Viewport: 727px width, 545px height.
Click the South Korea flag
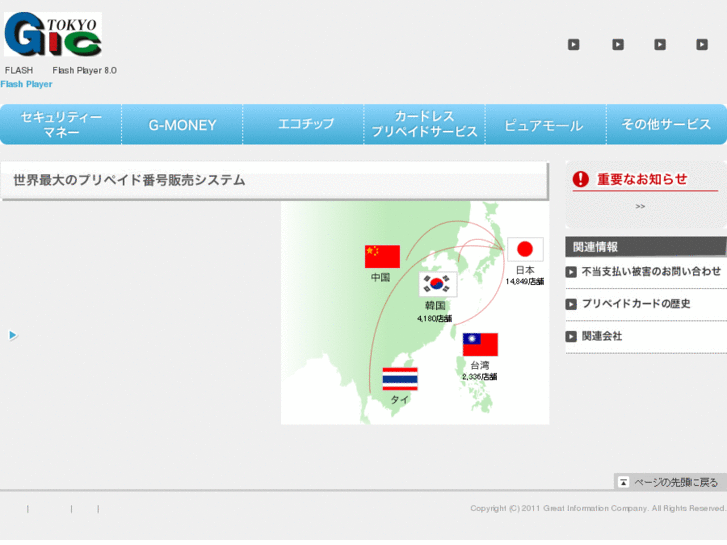coord(438,284)
